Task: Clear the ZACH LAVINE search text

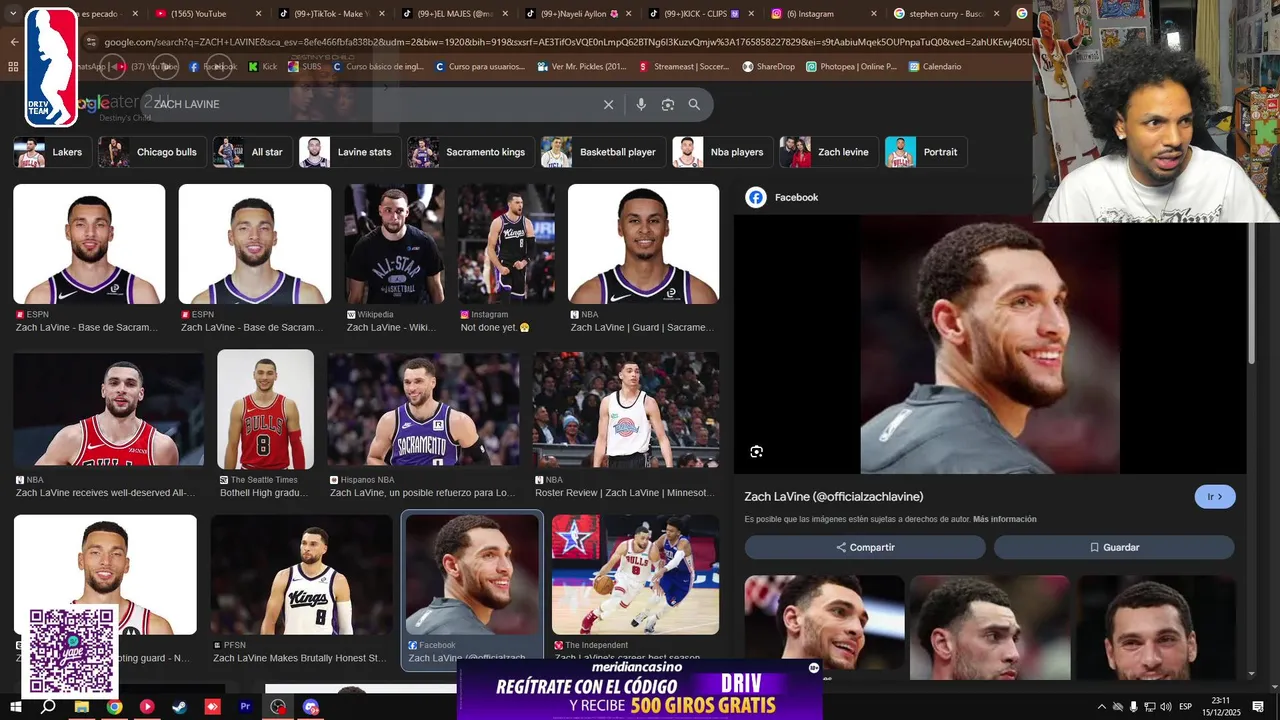Action: pyautogui.click(x=608, y=104)
